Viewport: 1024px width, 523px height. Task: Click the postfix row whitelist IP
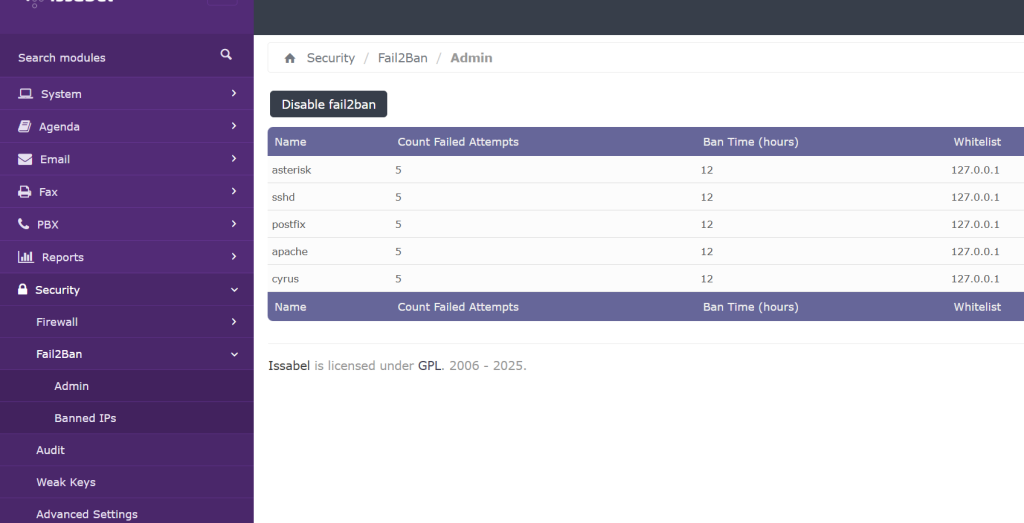point(975,225)
